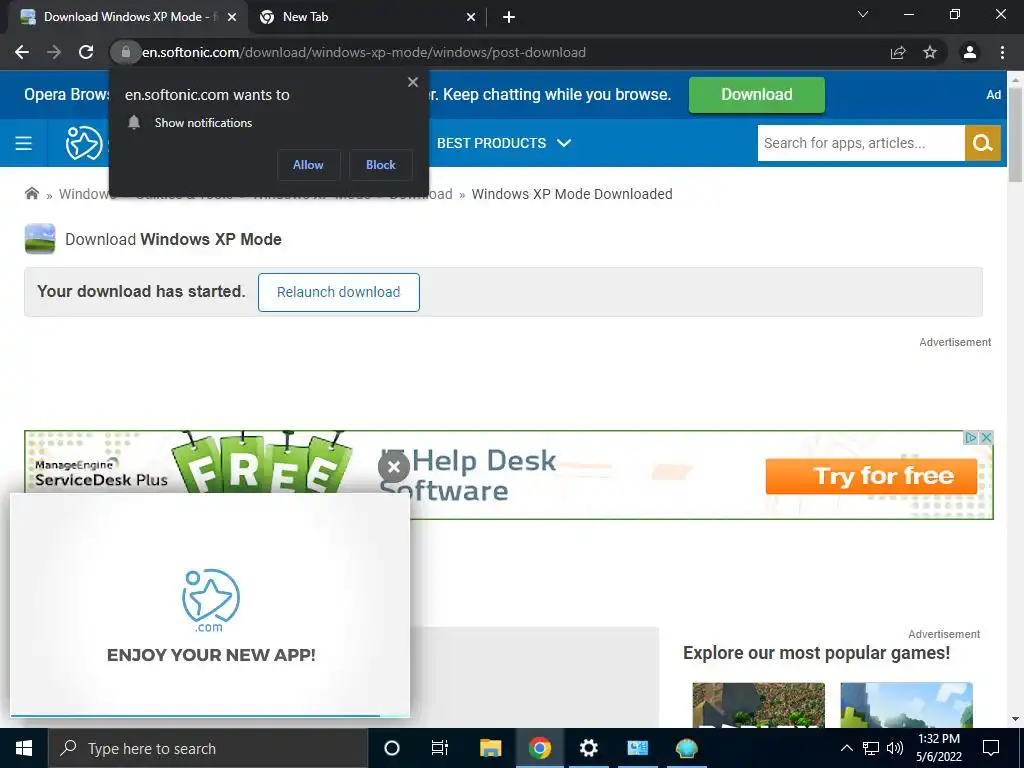Go back to the previous page
The image size is (1024, 768).
[x=22, y=52]
